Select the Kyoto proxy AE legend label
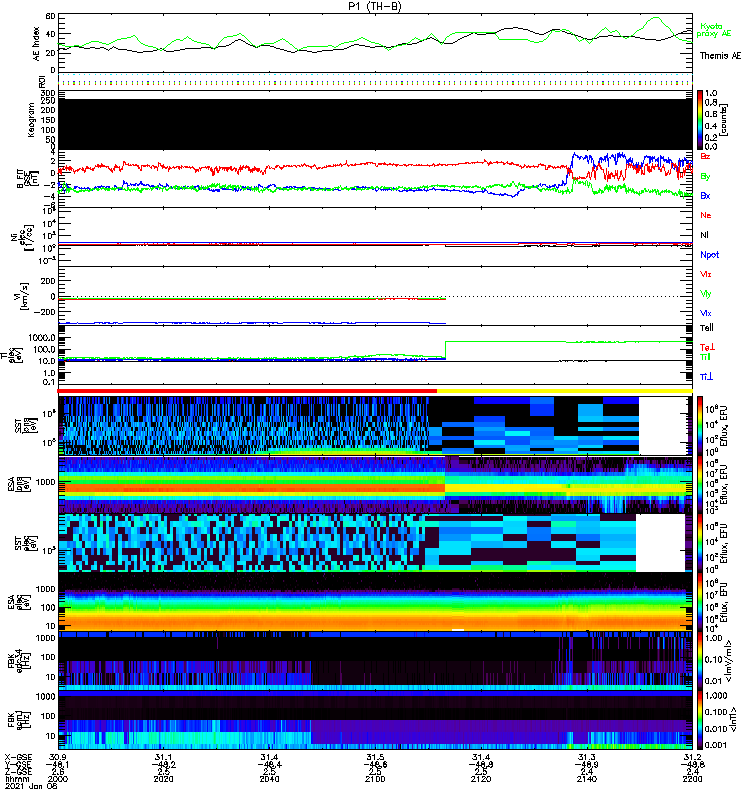 pos(714,30)
